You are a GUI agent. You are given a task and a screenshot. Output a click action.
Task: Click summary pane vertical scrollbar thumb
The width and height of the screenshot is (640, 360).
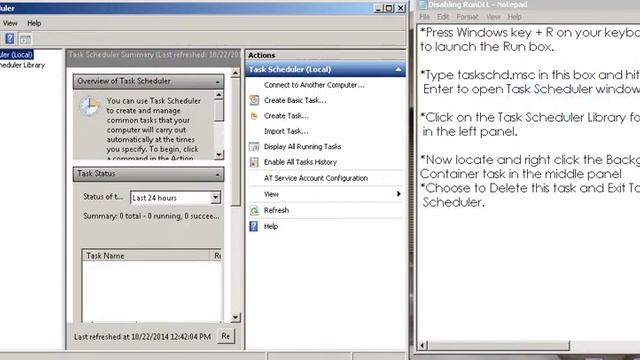(236, 142)
